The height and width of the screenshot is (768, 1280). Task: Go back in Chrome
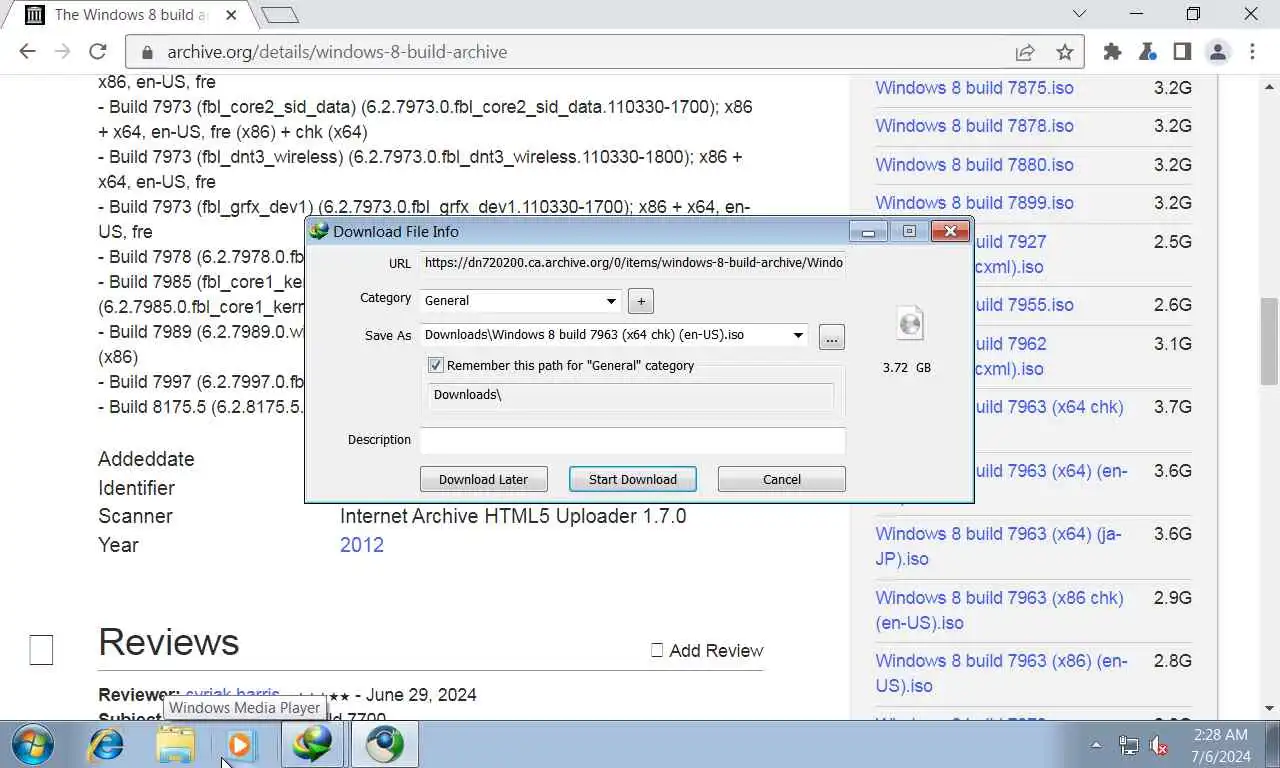coord(27,52)
